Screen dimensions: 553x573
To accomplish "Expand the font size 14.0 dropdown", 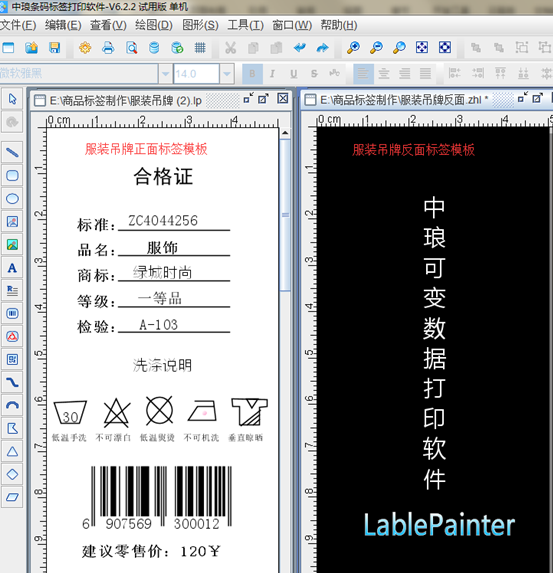I will pyautogui.click(x=227, y=74).
